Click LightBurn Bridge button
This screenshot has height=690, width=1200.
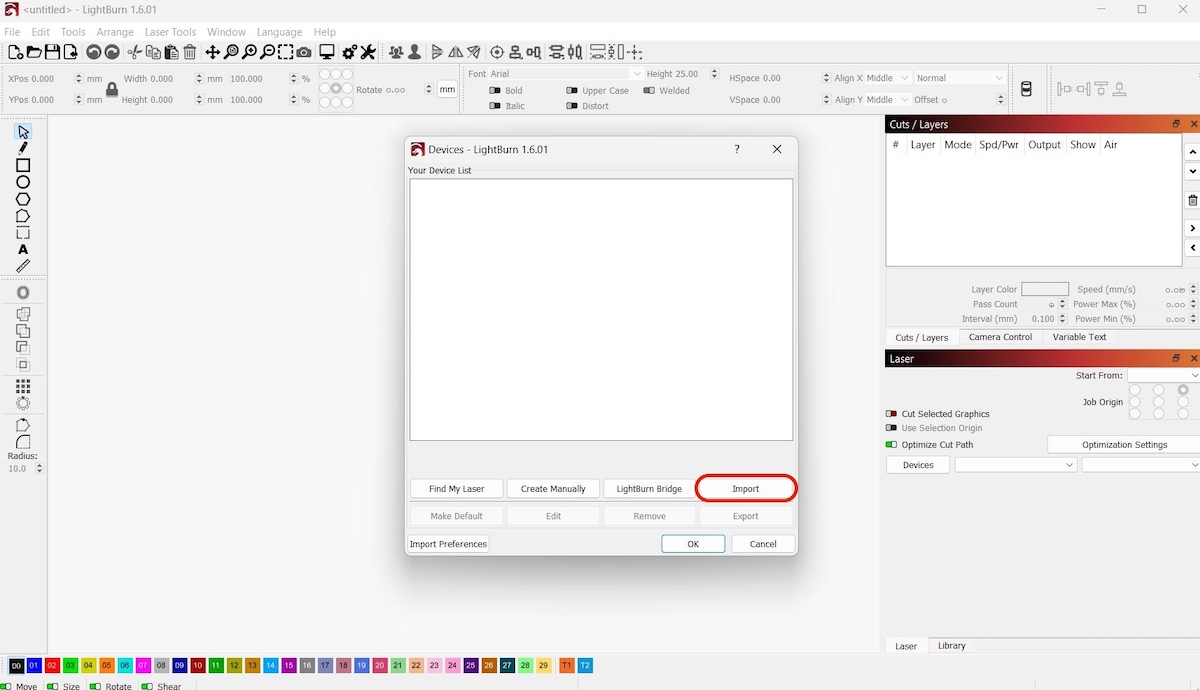tap(649, 489)
